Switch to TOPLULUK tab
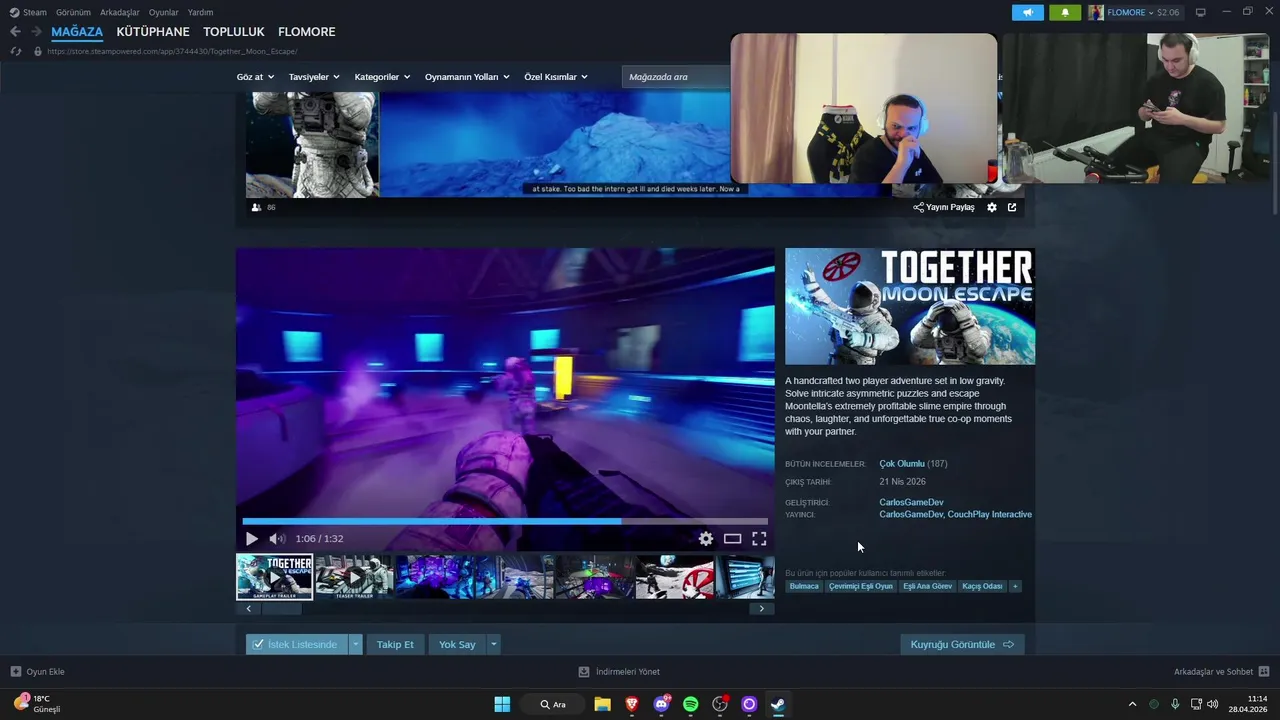The width and height of the screenshot is (1280, 720). [234, 32]
